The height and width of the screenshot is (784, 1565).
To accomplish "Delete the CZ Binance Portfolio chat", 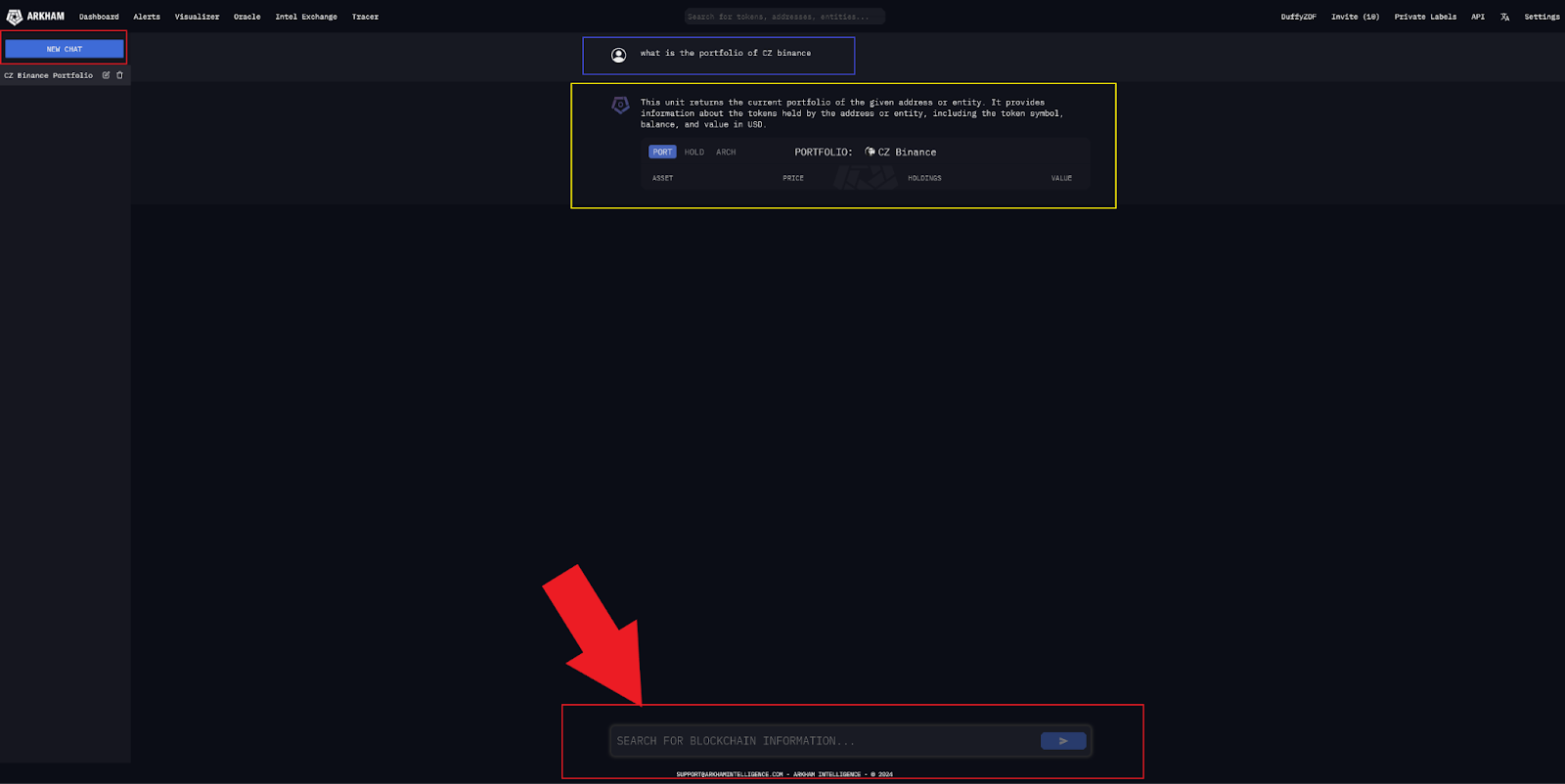I will 119,75.
